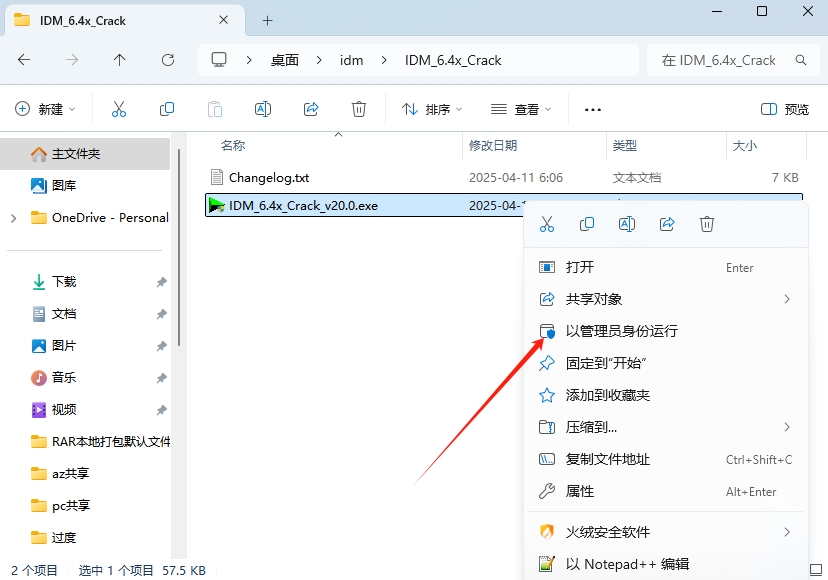Choose 以 Notepad++ 编辑 from context menu
The width and height of the screenshot is (828, 580).
tap(665, 564)
